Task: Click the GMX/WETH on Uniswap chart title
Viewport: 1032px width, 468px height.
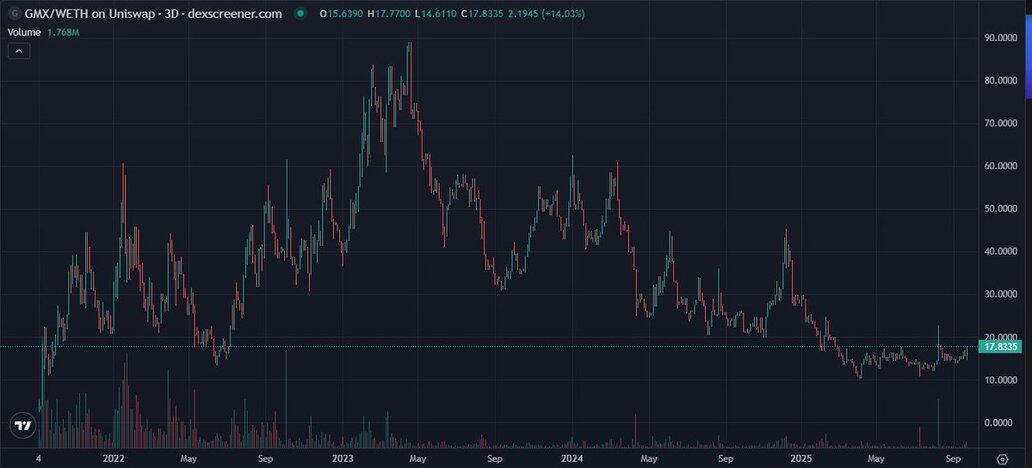Action: (153, 13)
